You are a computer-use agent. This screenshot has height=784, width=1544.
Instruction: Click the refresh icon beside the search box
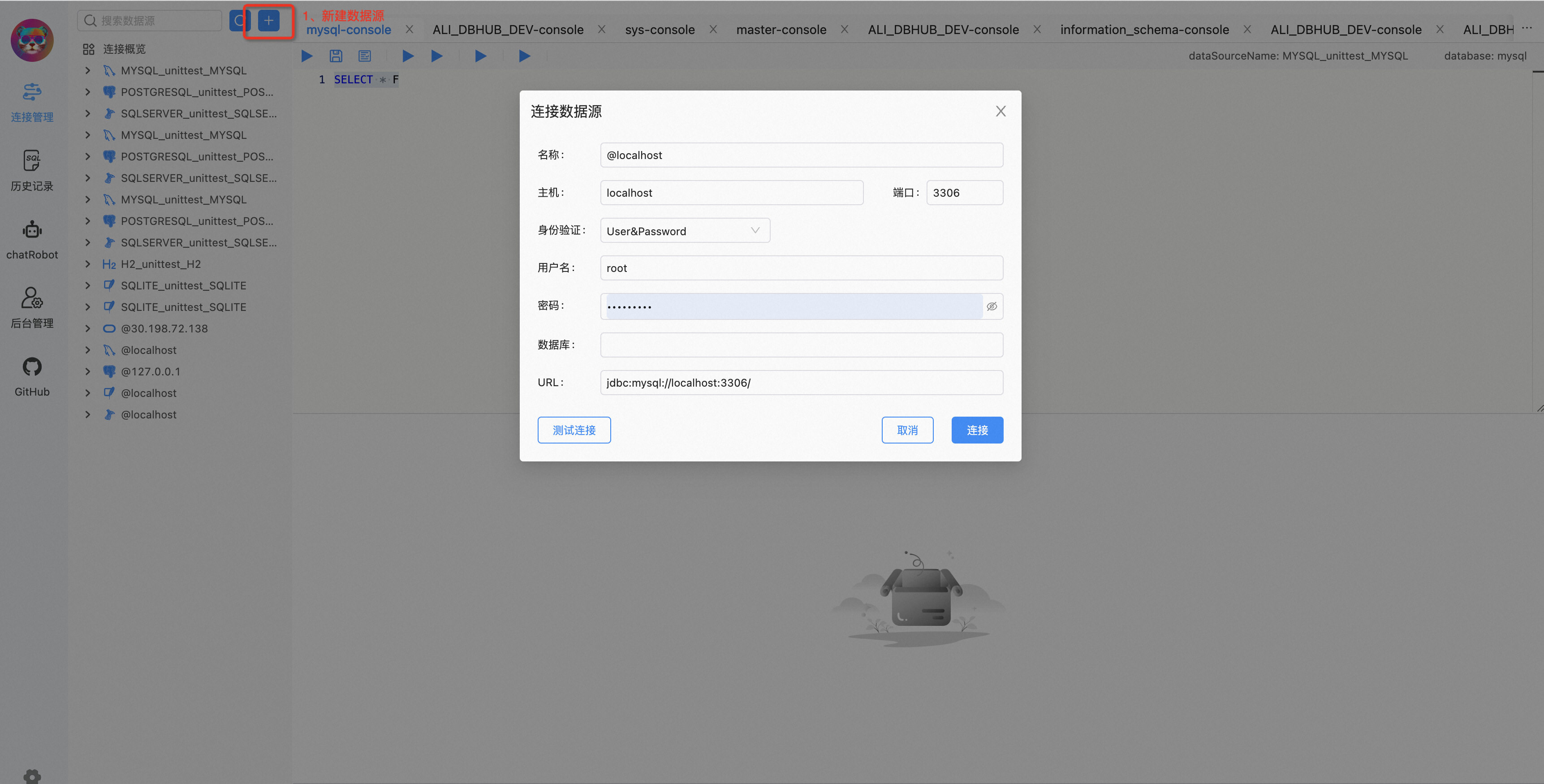pos(239,20)
